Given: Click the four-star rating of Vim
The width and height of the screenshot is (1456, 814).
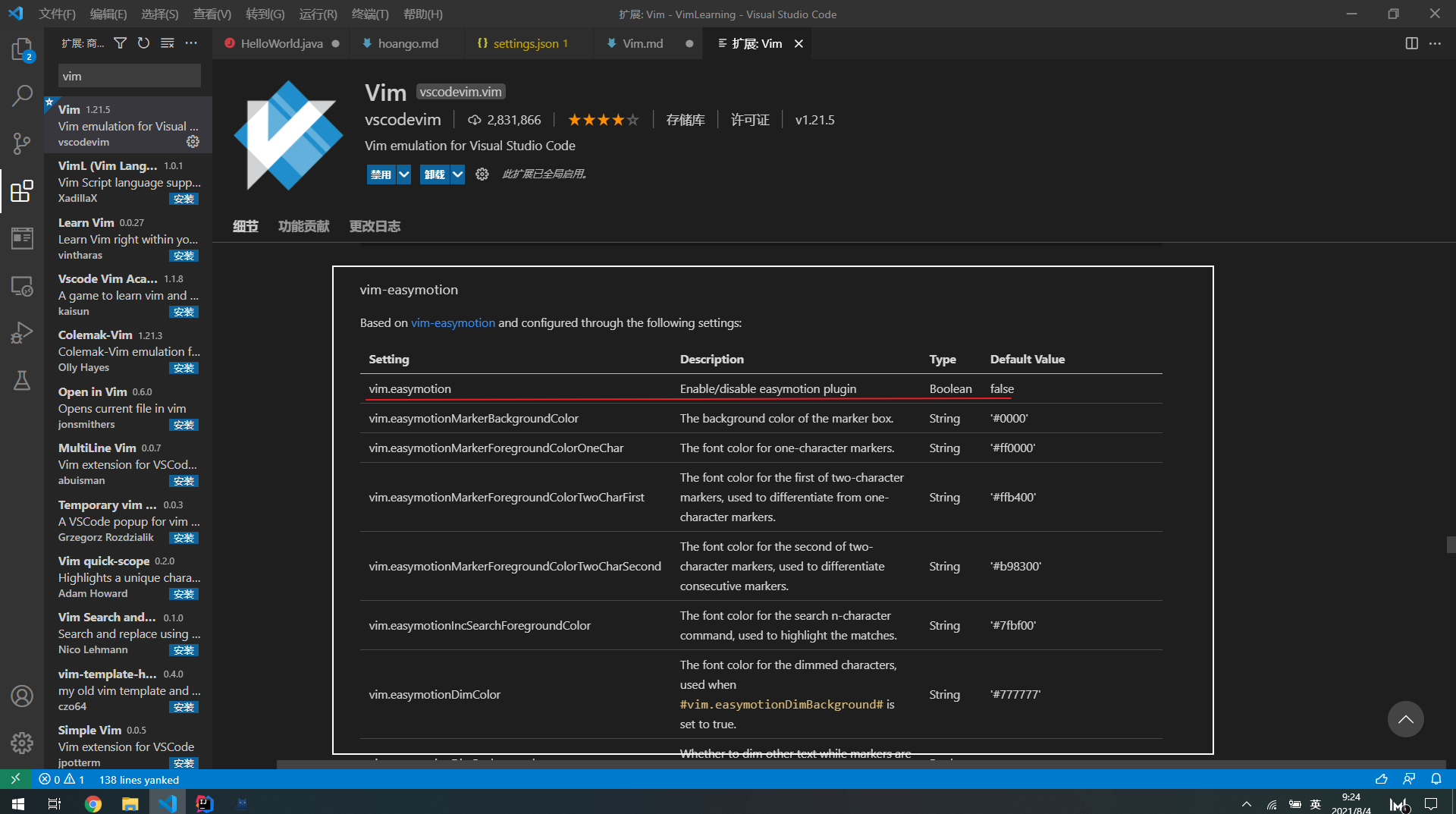Looking at the screenshot, I should click(x=603, y=120).
